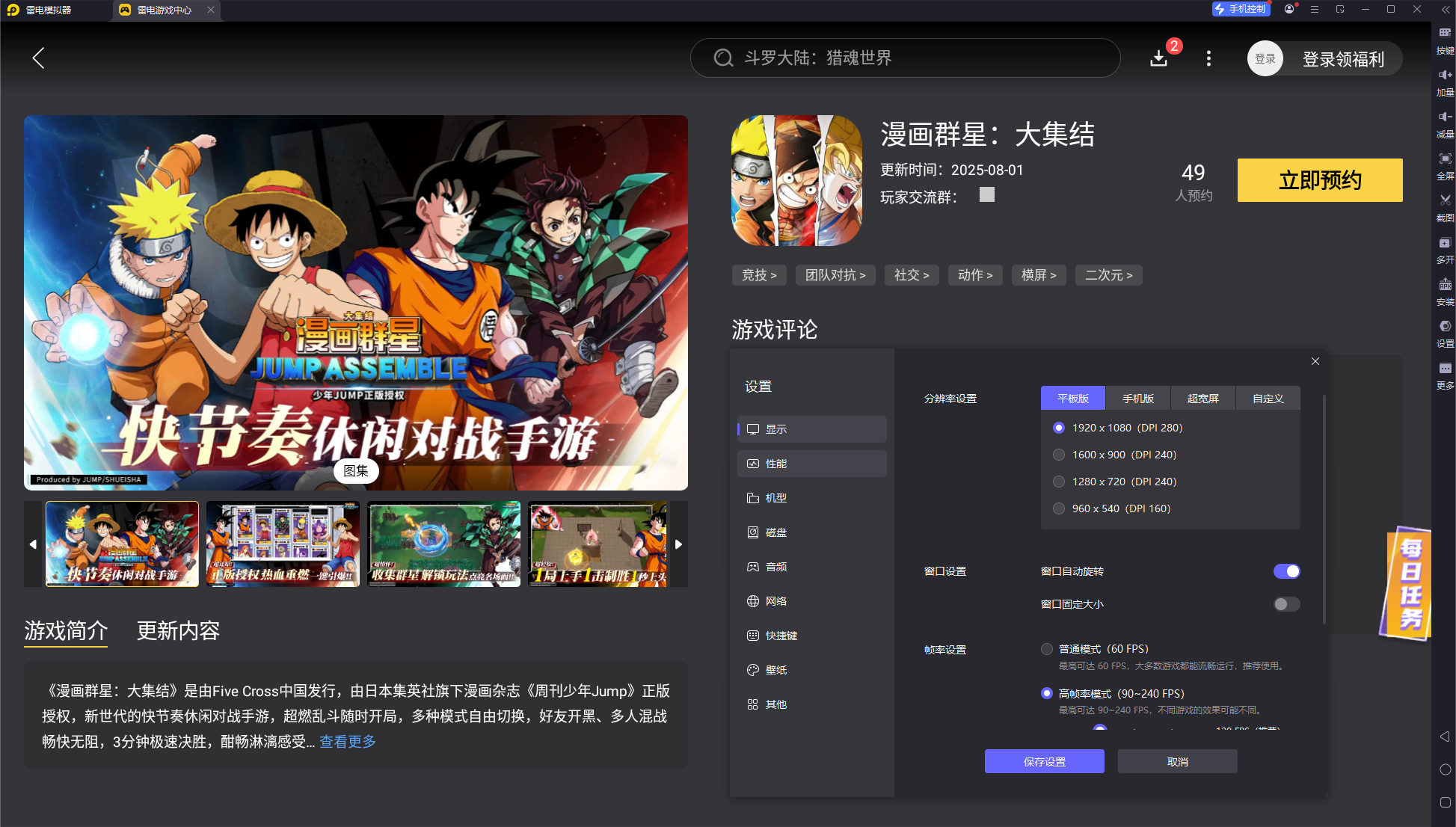Viewport: 1456px width, 827px height.
Task: Install APK with 安装 icon
Action: tap(1445, 291)
